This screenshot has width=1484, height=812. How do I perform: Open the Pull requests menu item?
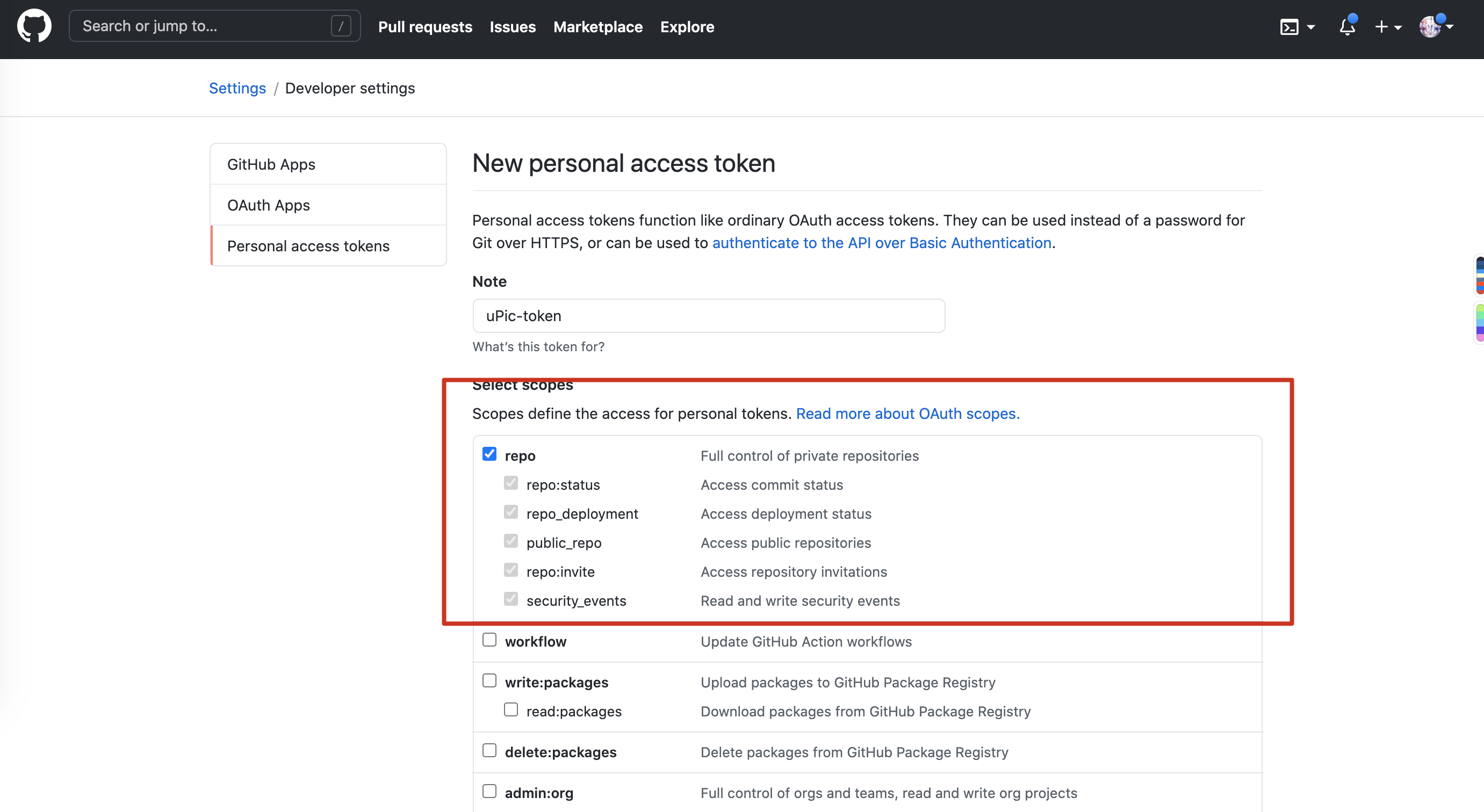click(x=424, y=27)
